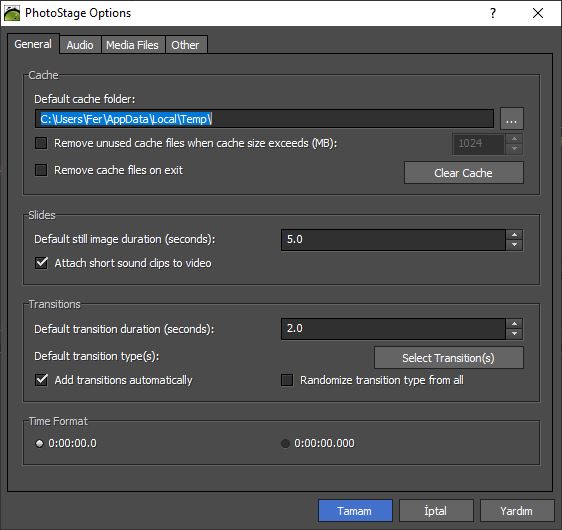Decrease default still image duration
The height and width of the screenshot is (530, 562).
[514, 245]
